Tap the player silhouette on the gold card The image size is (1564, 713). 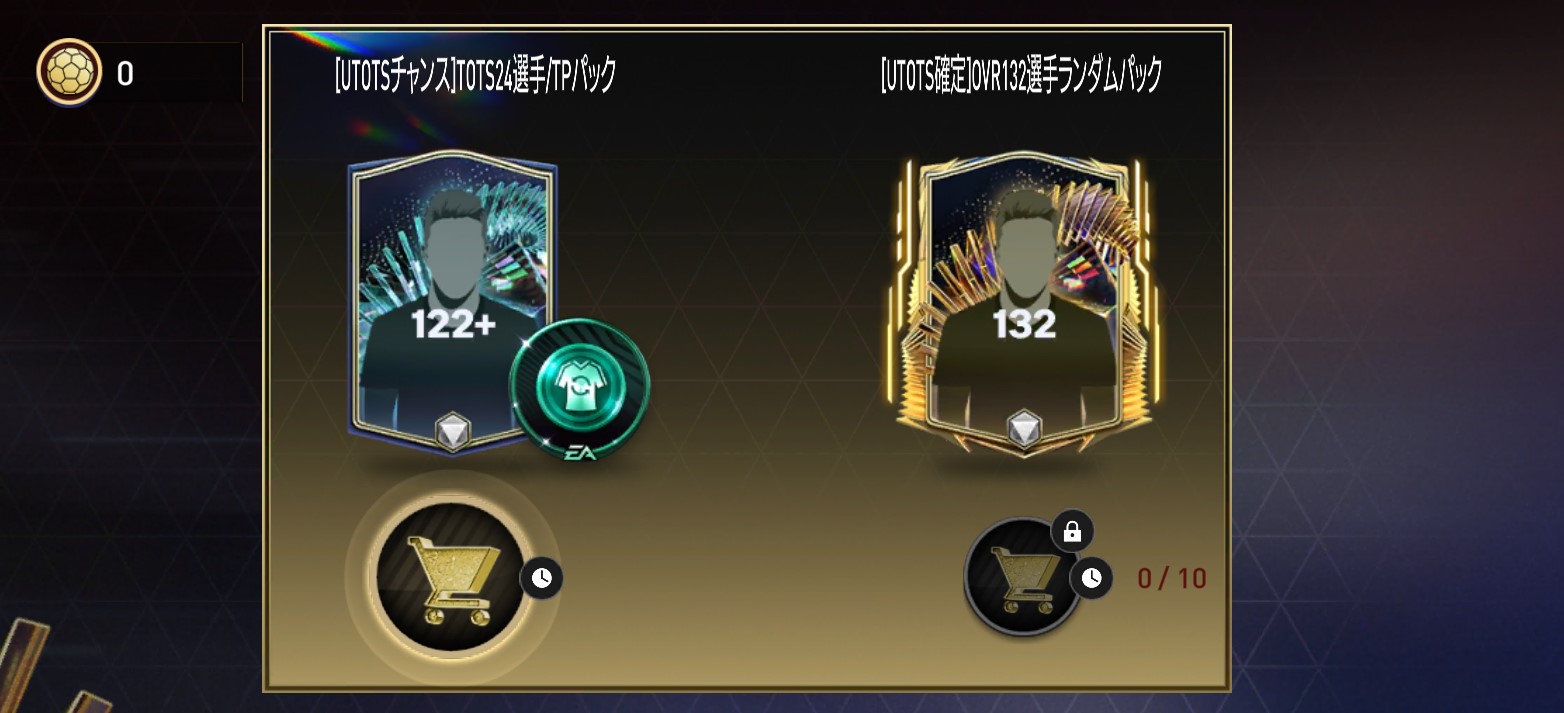1023,300
